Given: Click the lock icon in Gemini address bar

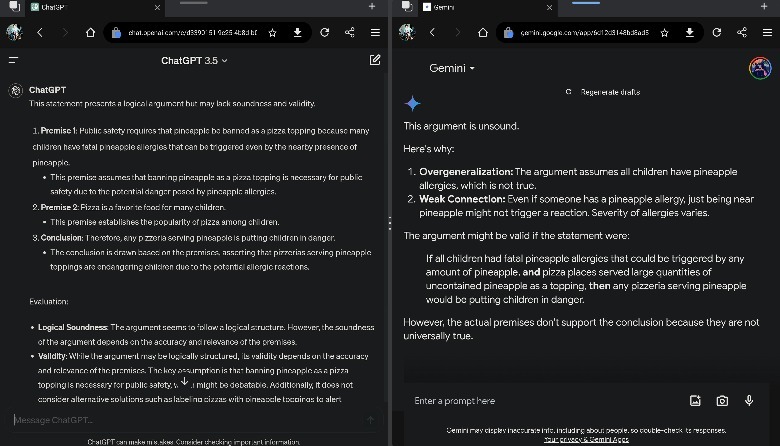Looking at the screenshot, I should click(x=508, y=33).
